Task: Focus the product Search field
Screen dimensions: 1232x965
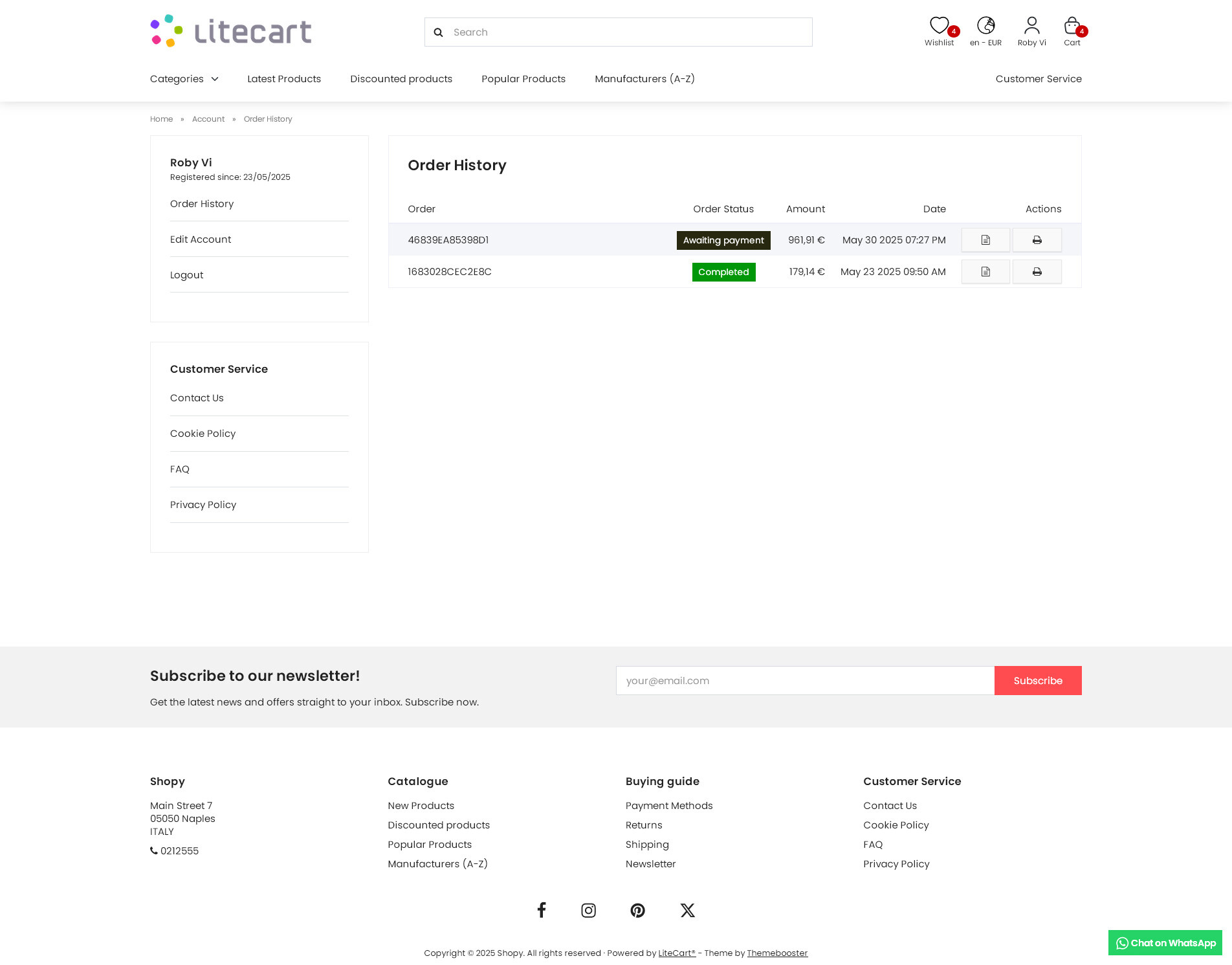Action: (628, 32)
